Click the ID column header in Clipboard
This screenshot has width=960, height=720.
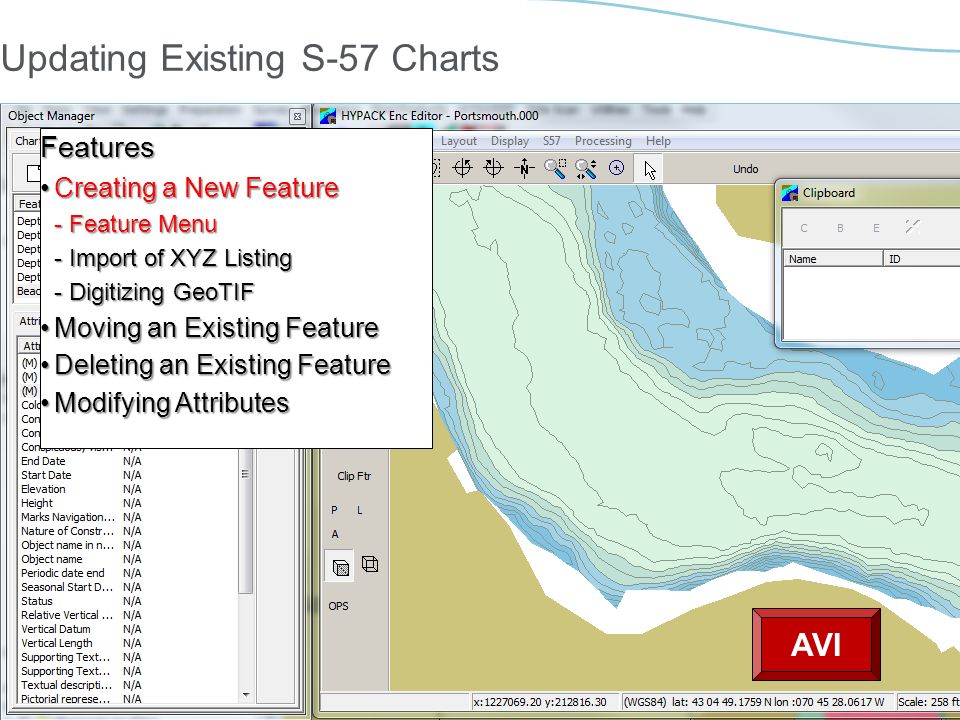click(x=921, y=259)
